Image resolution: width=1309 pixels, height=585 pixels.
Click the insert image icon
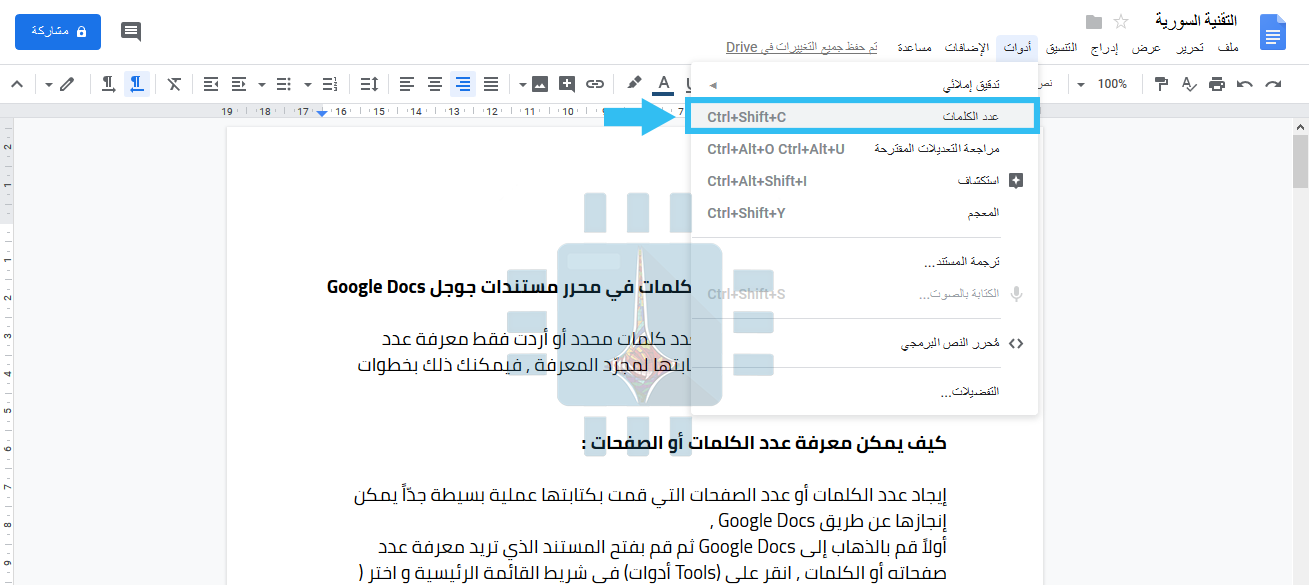point(540,84)
